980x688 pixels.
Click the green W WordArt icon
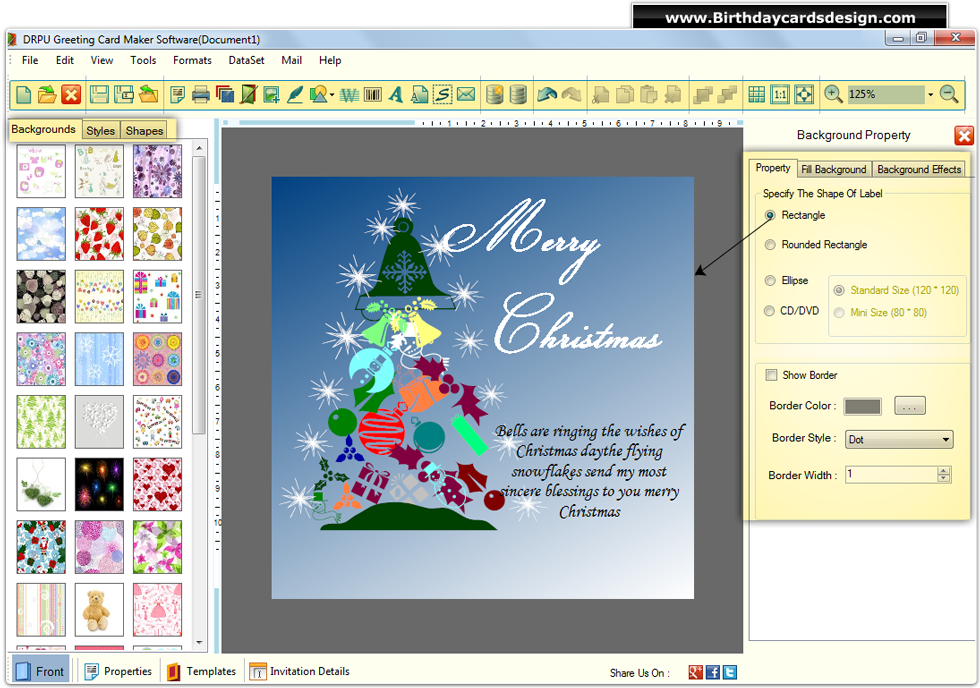tap(349, 95)
